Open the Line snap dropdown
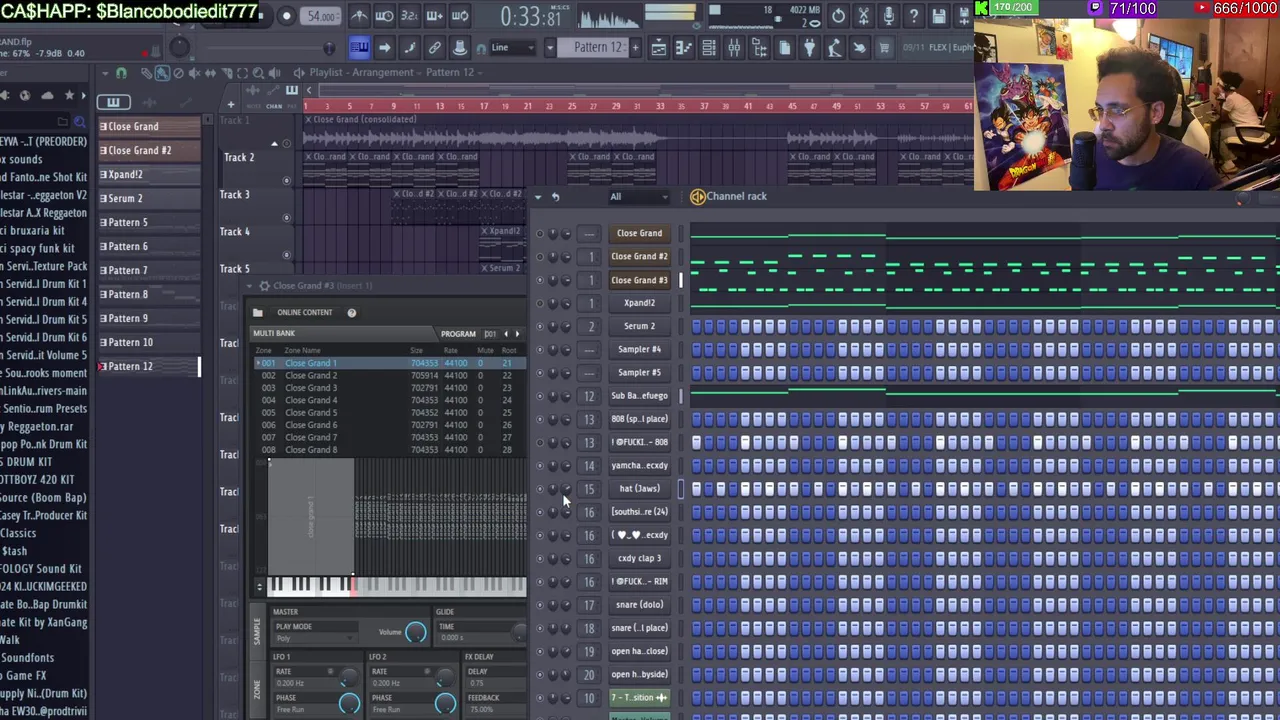The height and width of the screenshot is (720, 1280). pyautogui.click(x=514, y=47)
